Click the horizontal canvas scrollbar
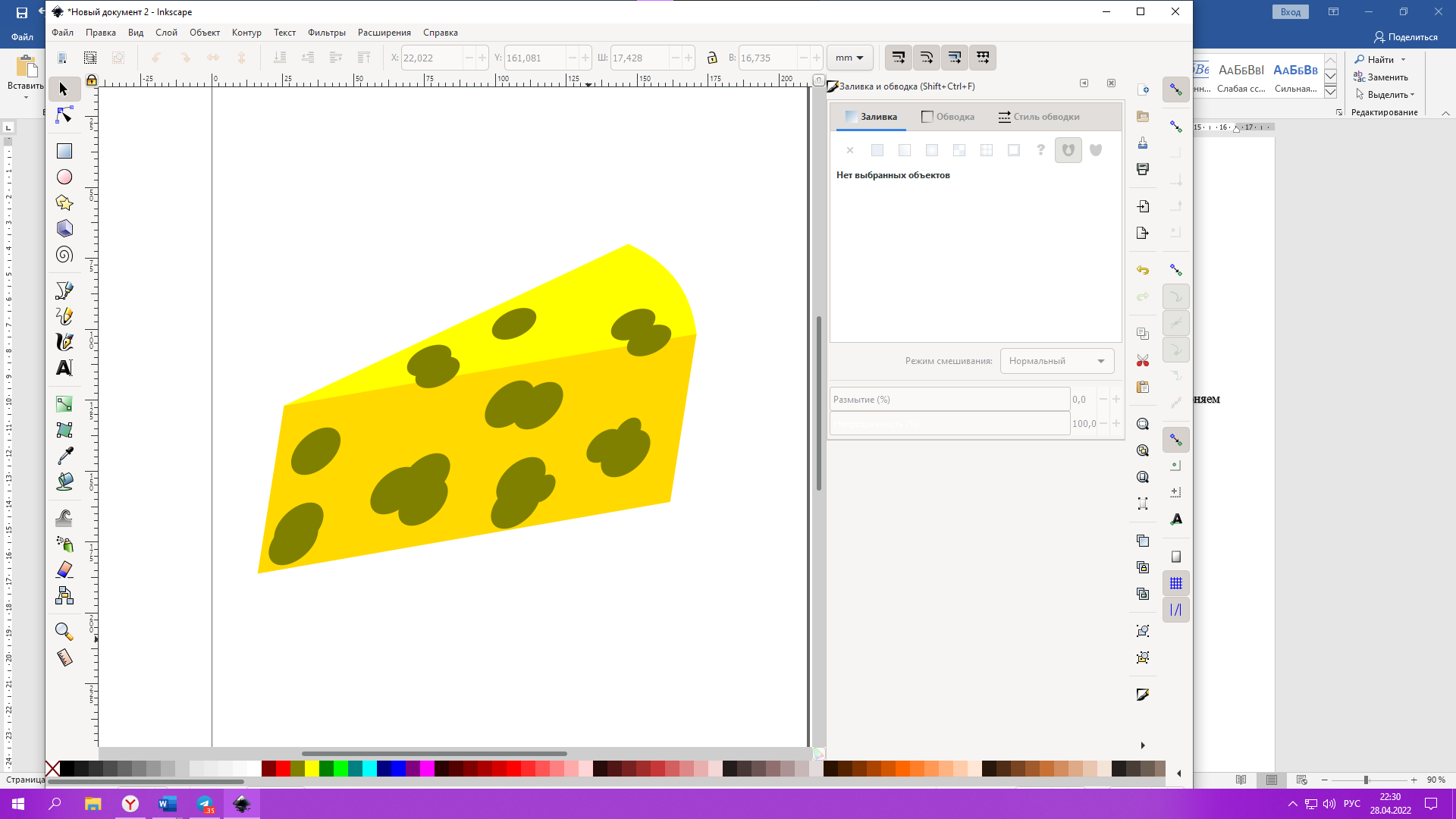 pyautogui.click(x=434, y=754)
